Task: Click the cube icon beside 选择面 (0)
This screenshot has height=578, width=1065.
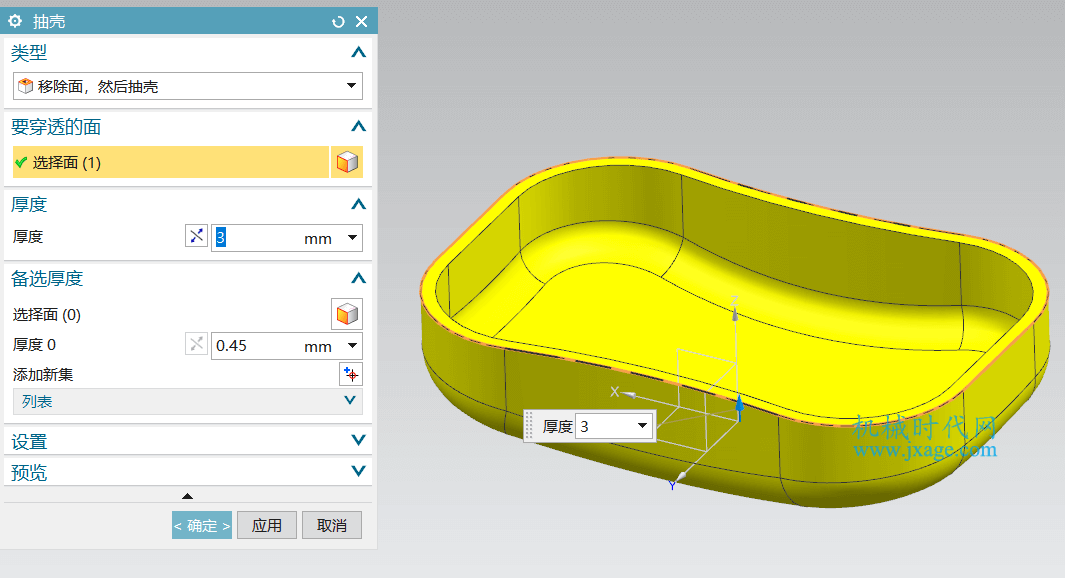Action: (x=347, y=314)
